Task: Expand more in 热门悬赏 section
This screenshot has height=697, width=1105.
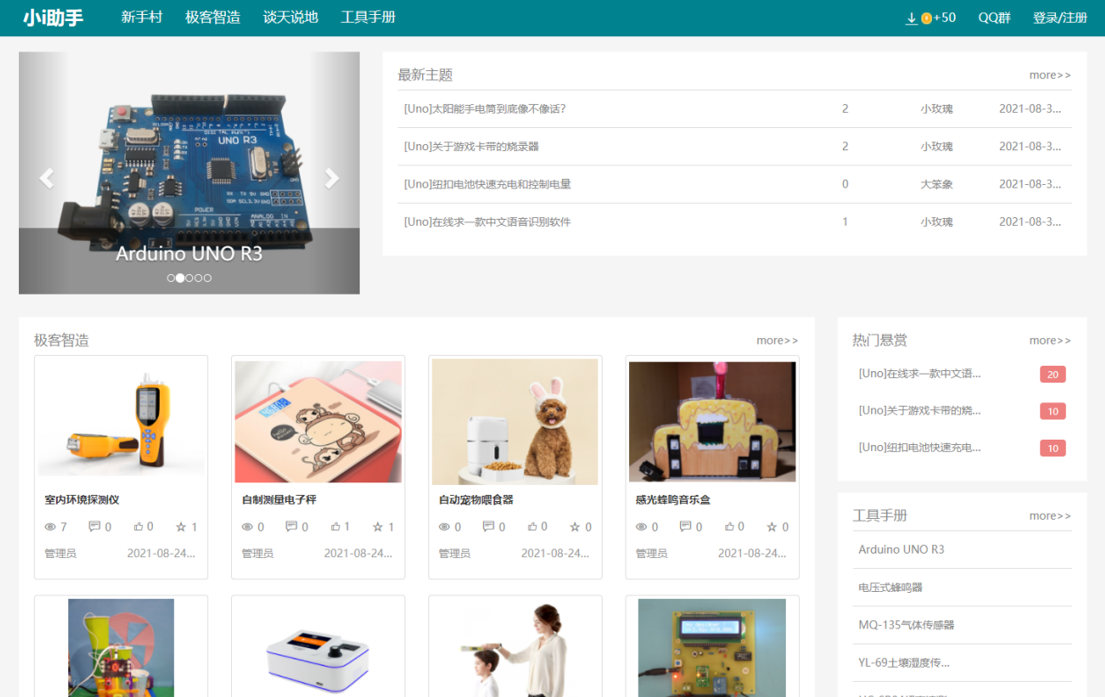Action: pos(1049,340)
